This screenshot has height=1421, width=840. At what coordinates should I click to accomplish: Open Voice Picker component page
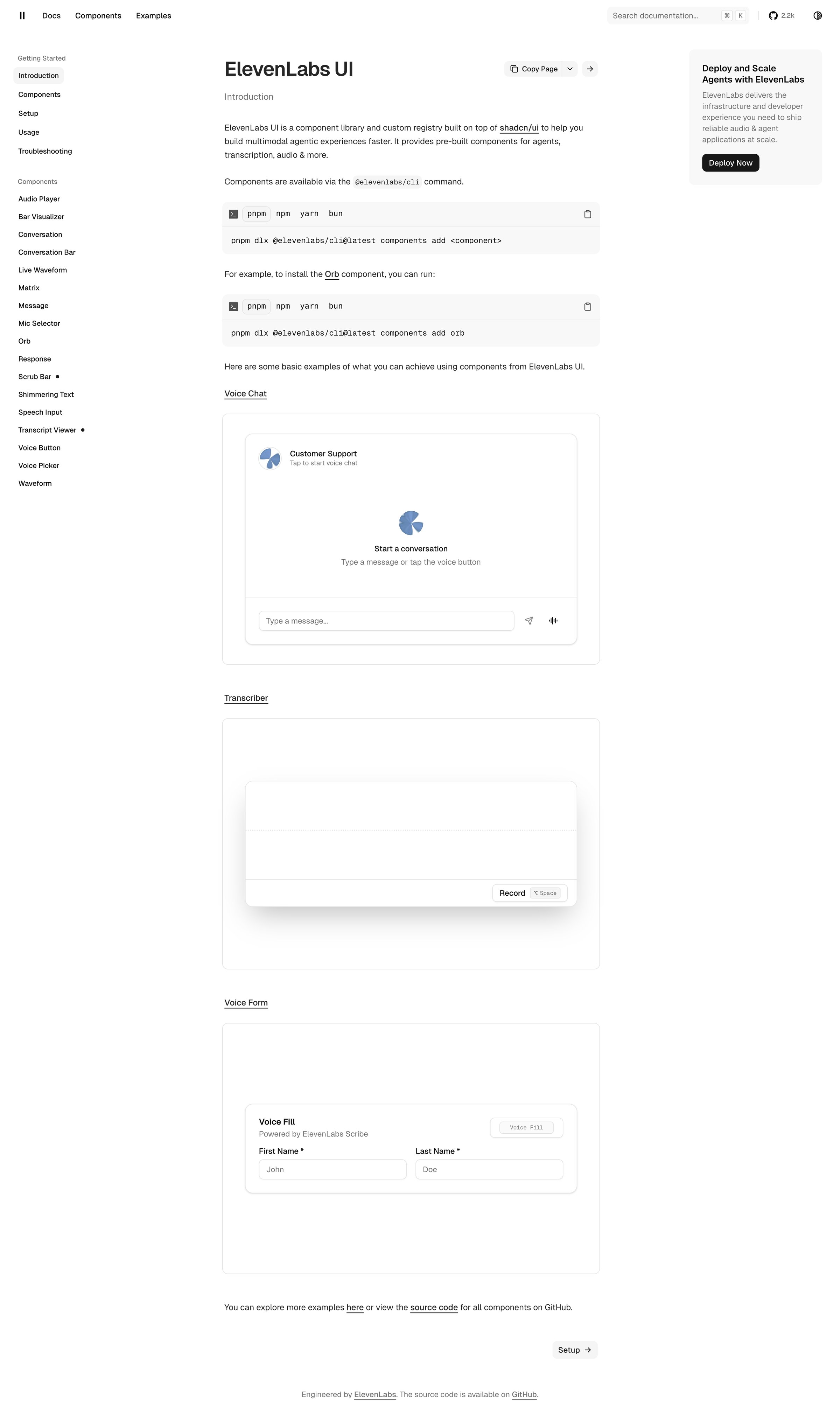pyautogui.click(x=38, y=466)
